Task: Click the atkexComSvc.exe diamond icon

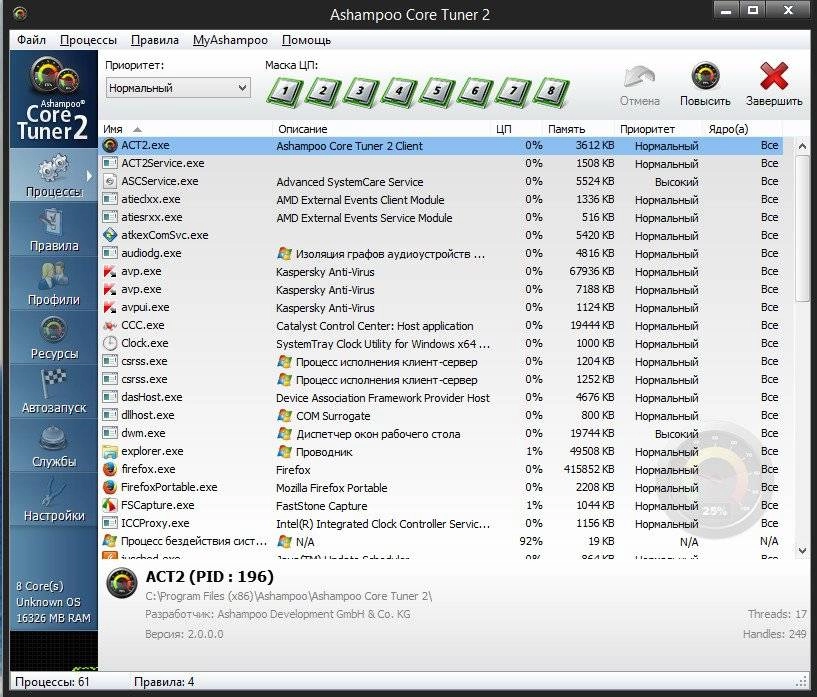Action: click(110, 235)
